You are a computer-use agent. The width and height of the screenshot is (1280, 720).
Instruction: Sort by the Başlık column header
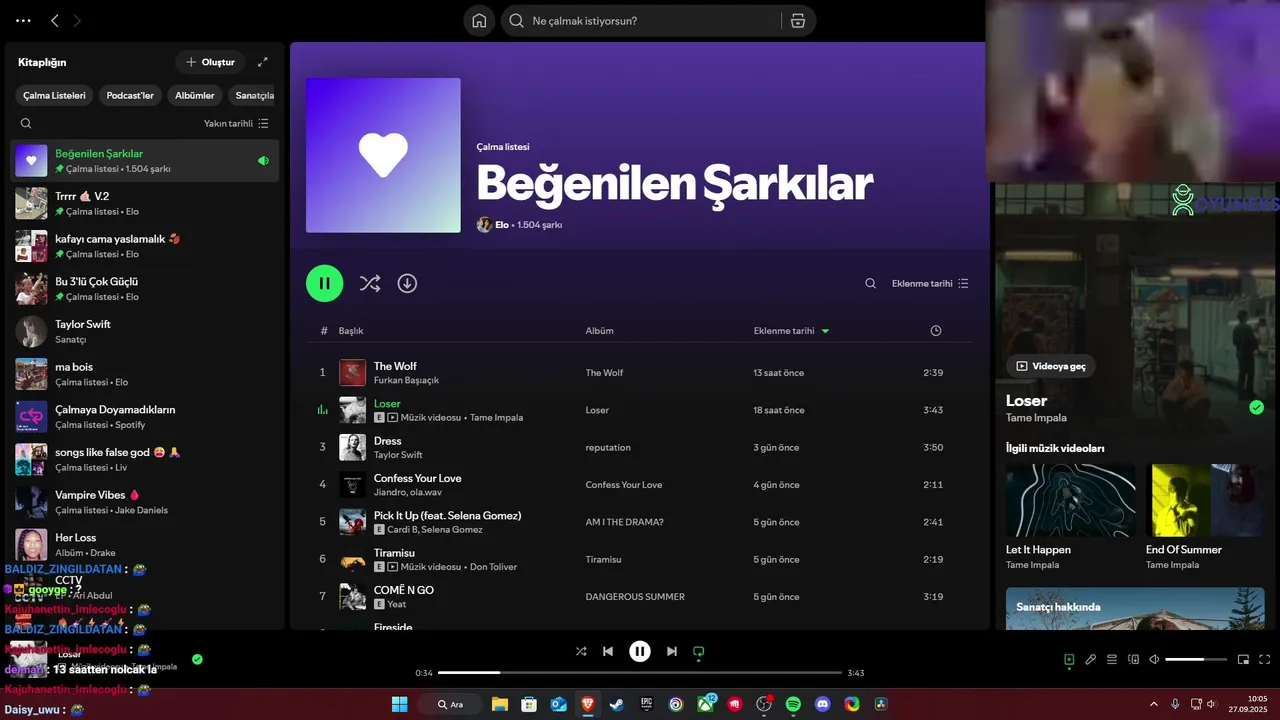351,331
